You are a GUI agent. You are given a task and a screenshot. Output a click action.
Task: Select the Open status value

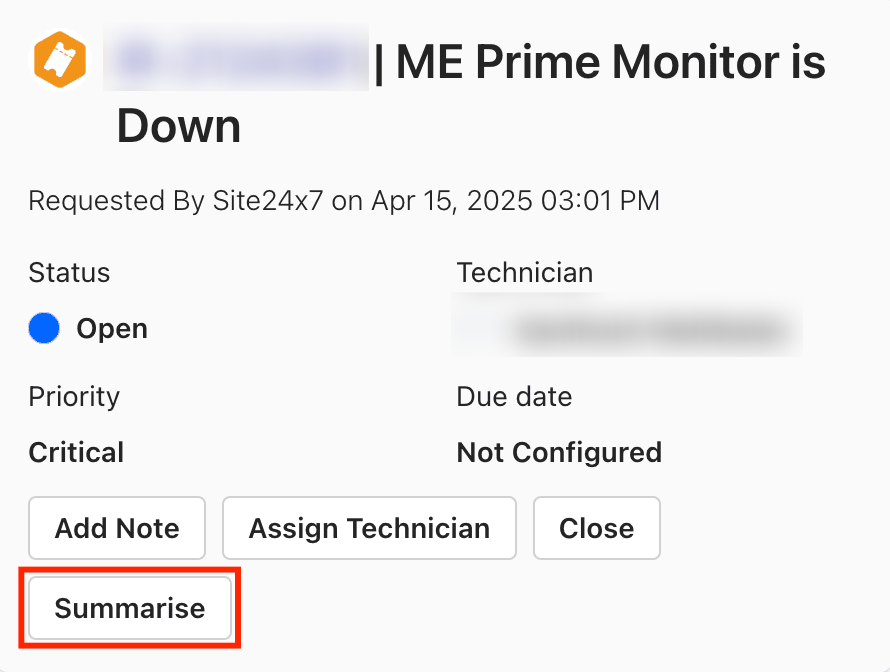click(112, 329)
